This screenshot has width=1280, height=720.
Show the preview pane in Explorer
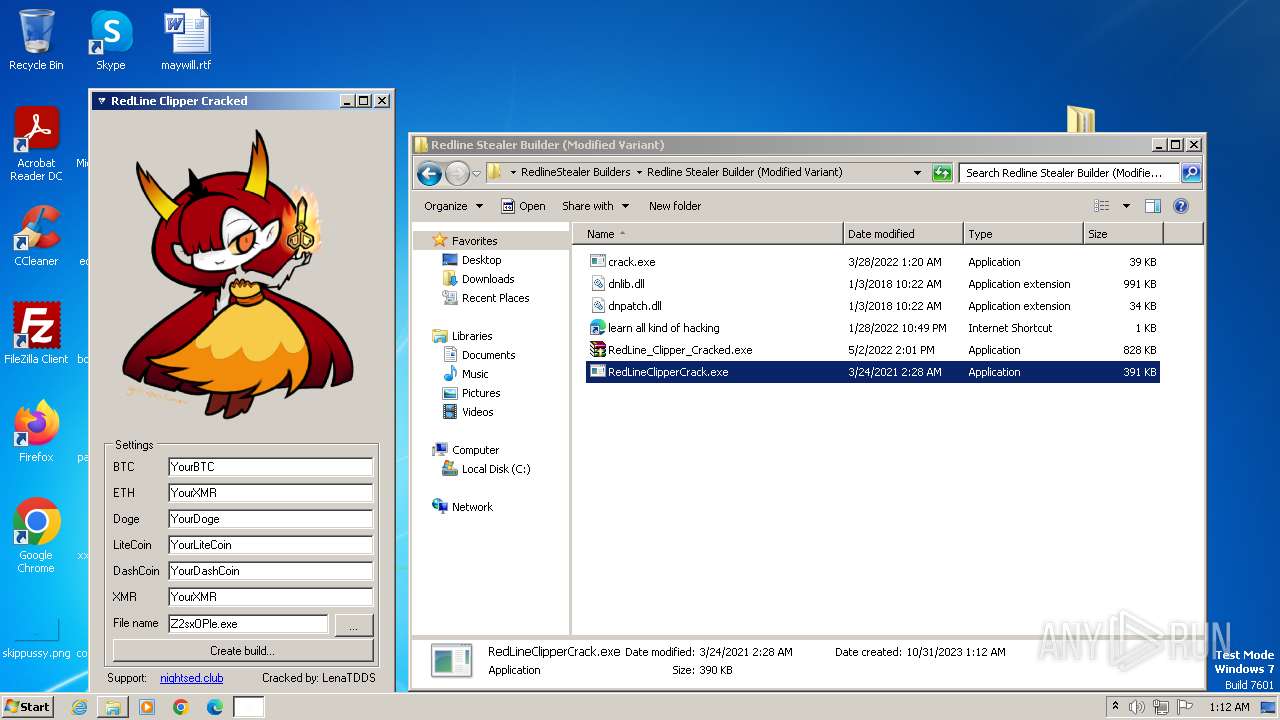(x=1152, y=206)
